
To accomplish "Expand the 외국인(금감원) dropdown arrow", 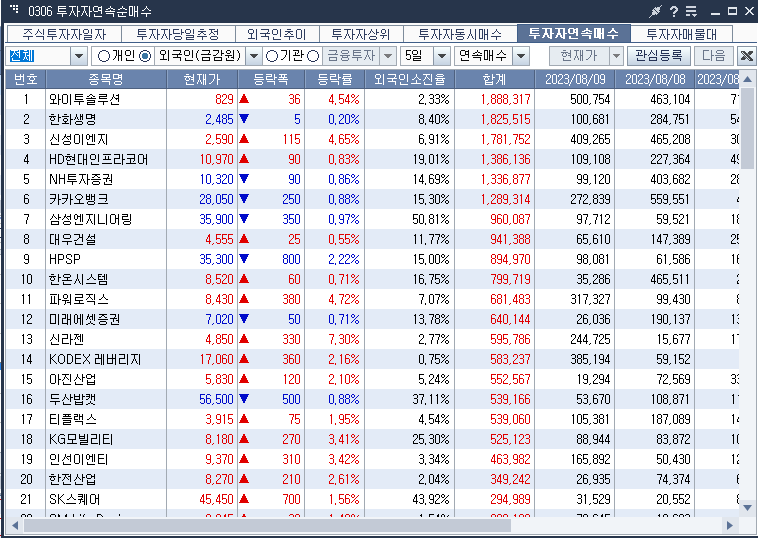I will click(x=254, y=56).
